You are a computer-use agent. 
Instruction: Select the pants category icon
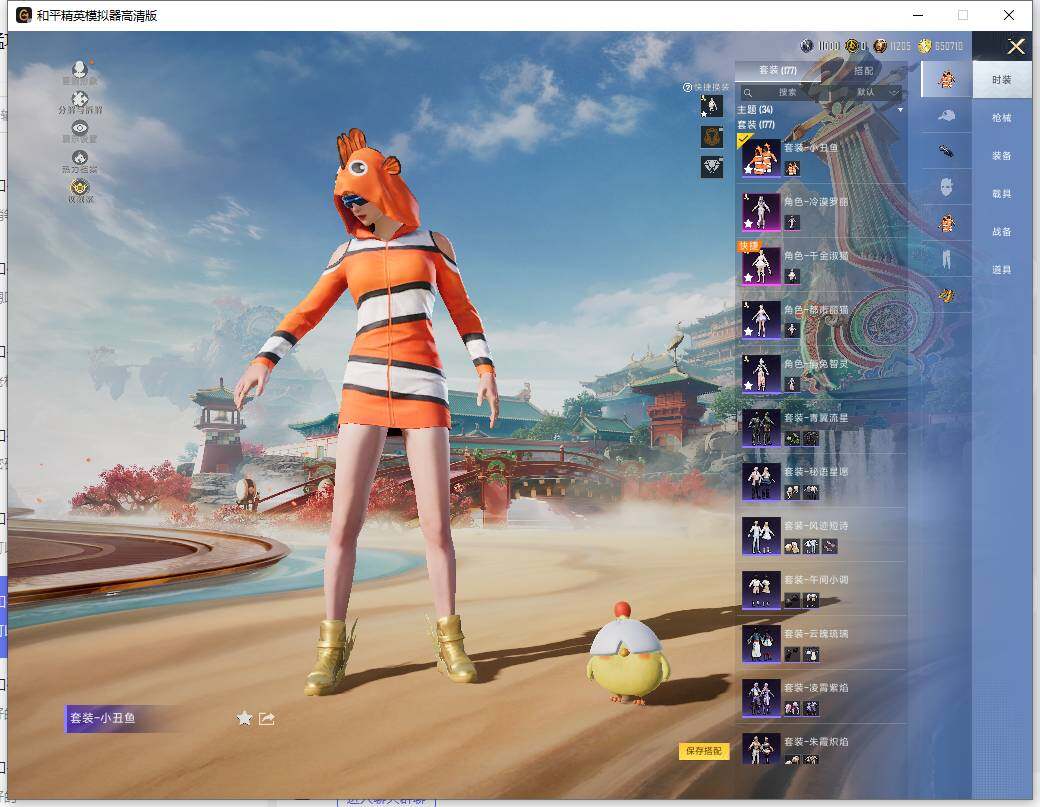[946, 259]
